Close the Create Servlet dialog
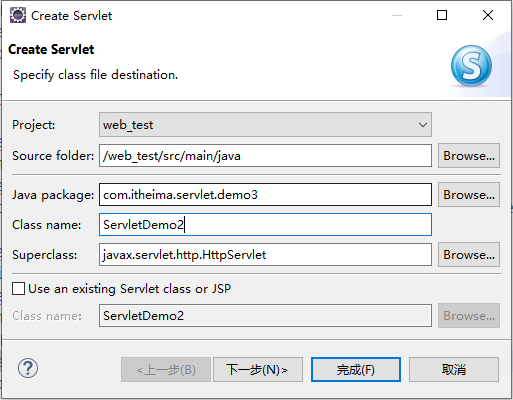This screenshot has height=400, width=513. point(488,15)
